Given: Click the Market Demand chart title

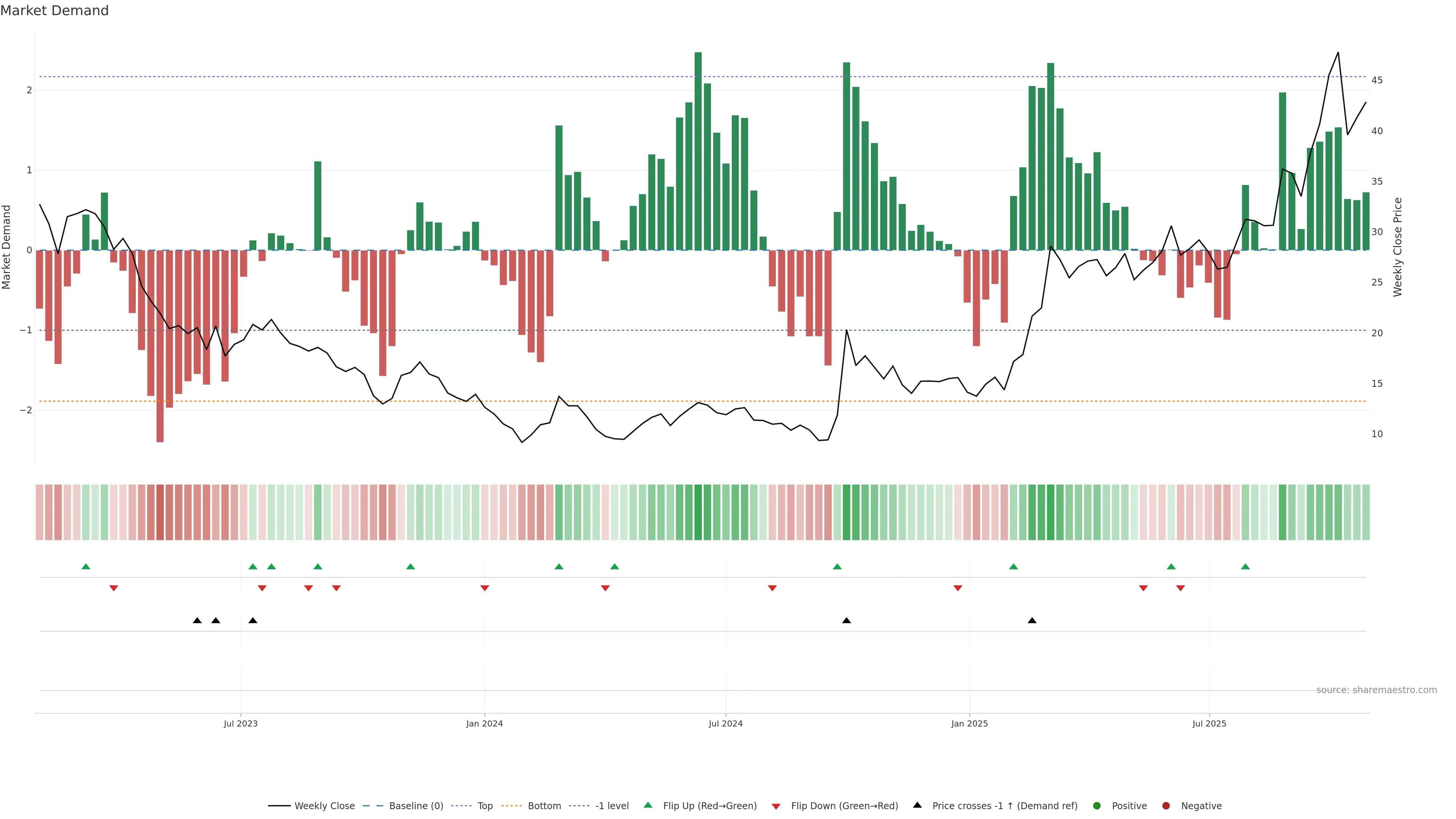Looking at the screenshot, I should [x=54, y=11].
